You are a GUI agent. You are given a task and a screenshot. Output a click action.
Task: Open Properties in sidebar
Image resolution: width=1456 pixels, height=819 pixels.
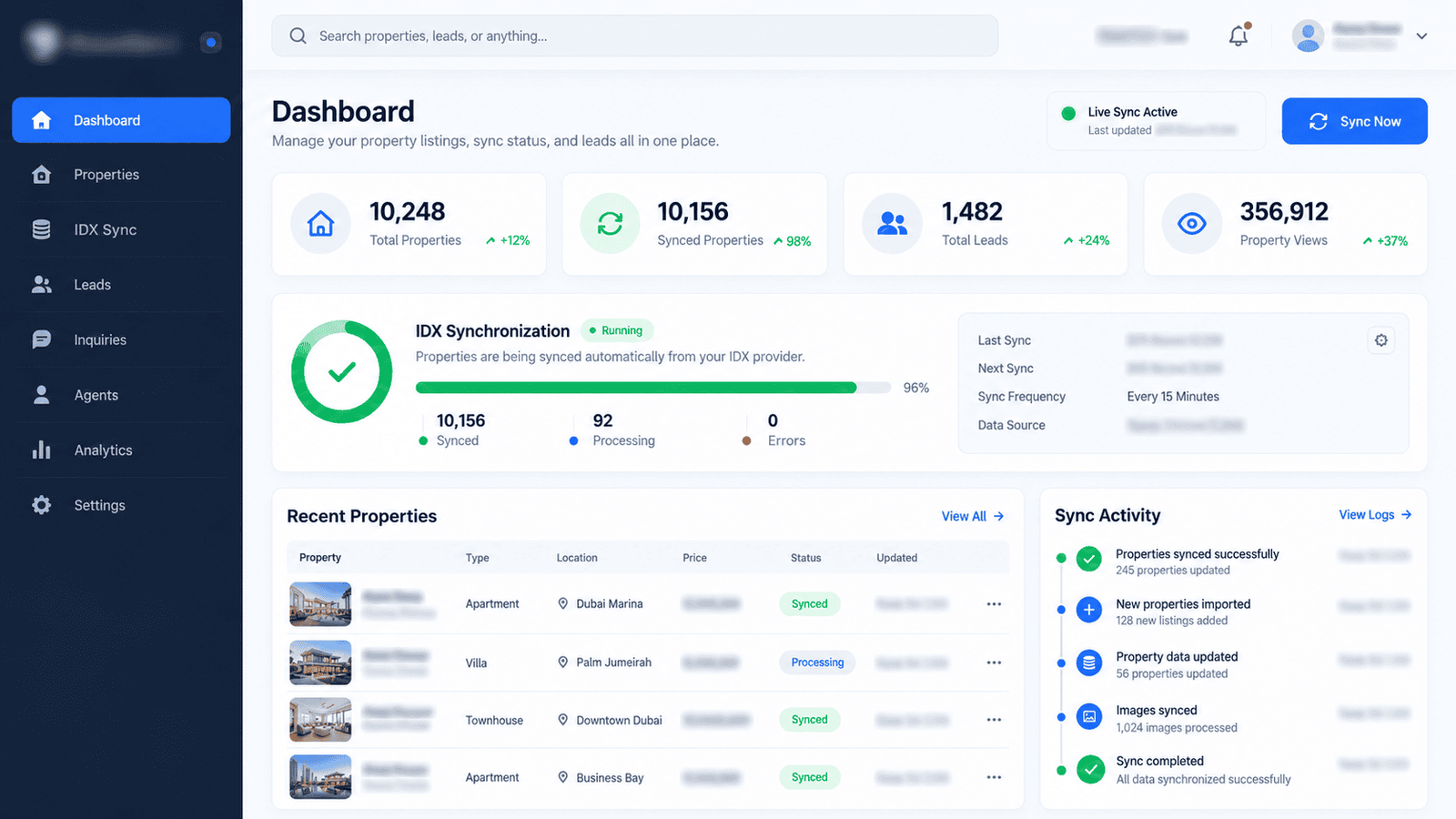click(x=121, y=175)
